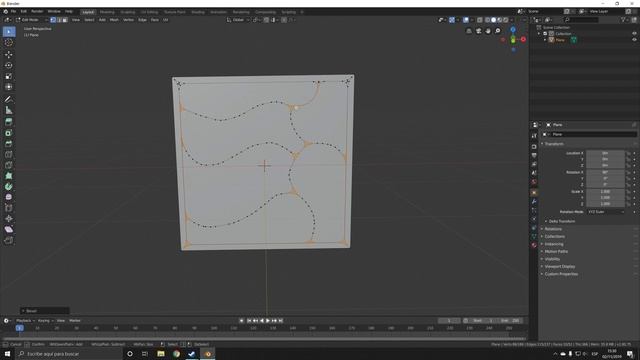Click the Scale X value field
640x360 pixels.
605,191
